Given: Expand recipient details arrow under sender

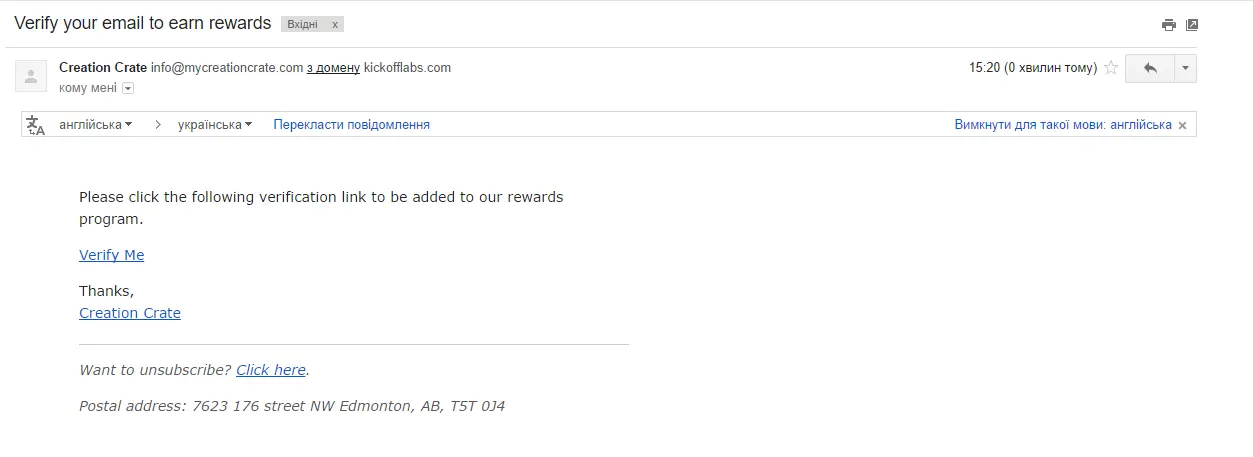Looking at the screenshot, I should coord(127,88).
